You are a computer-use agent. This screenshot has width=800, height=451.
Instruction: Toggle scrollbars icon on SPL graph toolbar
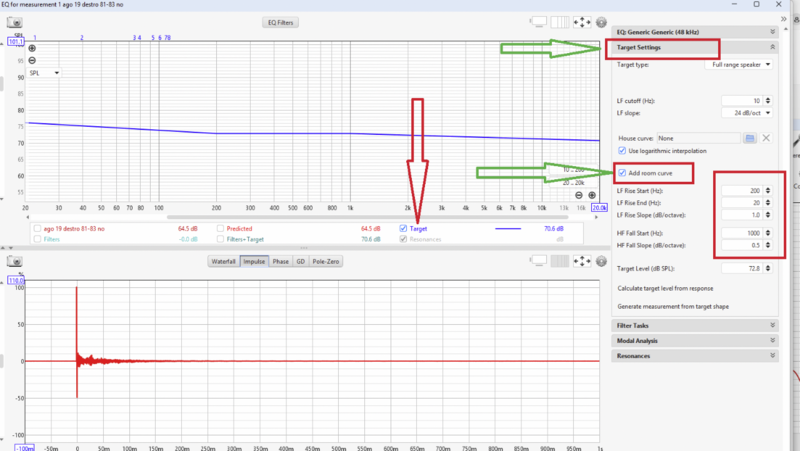539,22
